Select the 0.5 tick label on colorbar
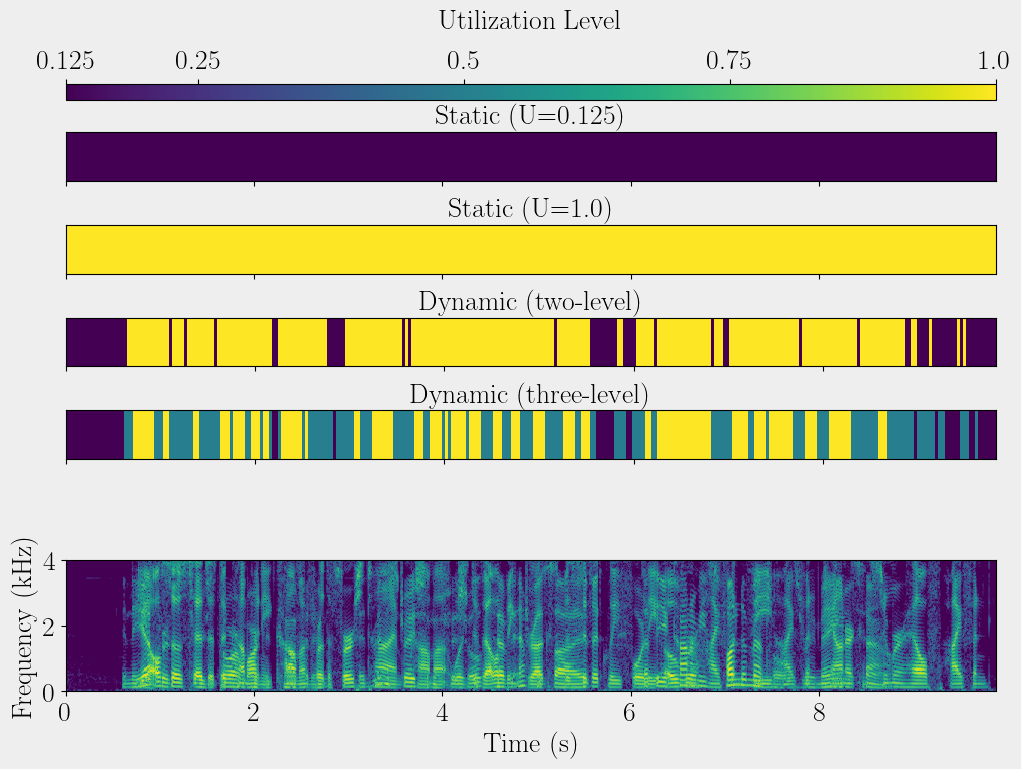The image size is (1021, 769). (x=463, y=62)
